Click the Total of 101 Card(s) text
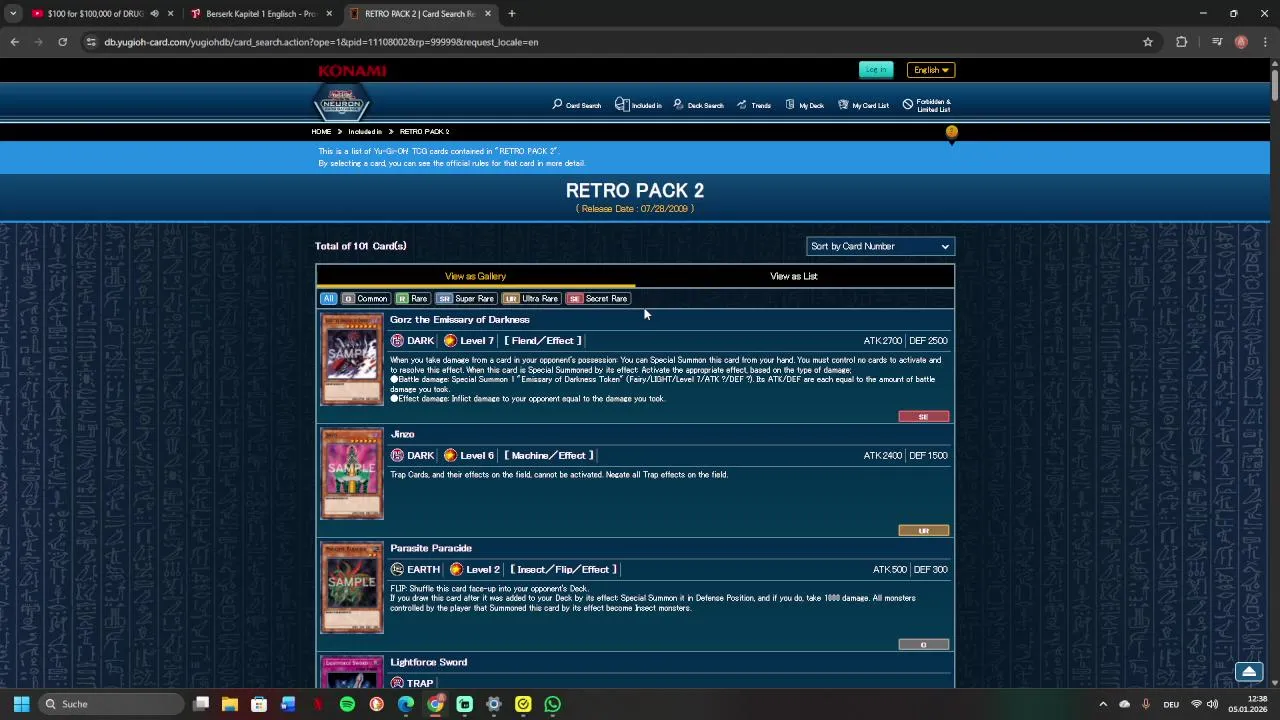 (x=361, y=246)
